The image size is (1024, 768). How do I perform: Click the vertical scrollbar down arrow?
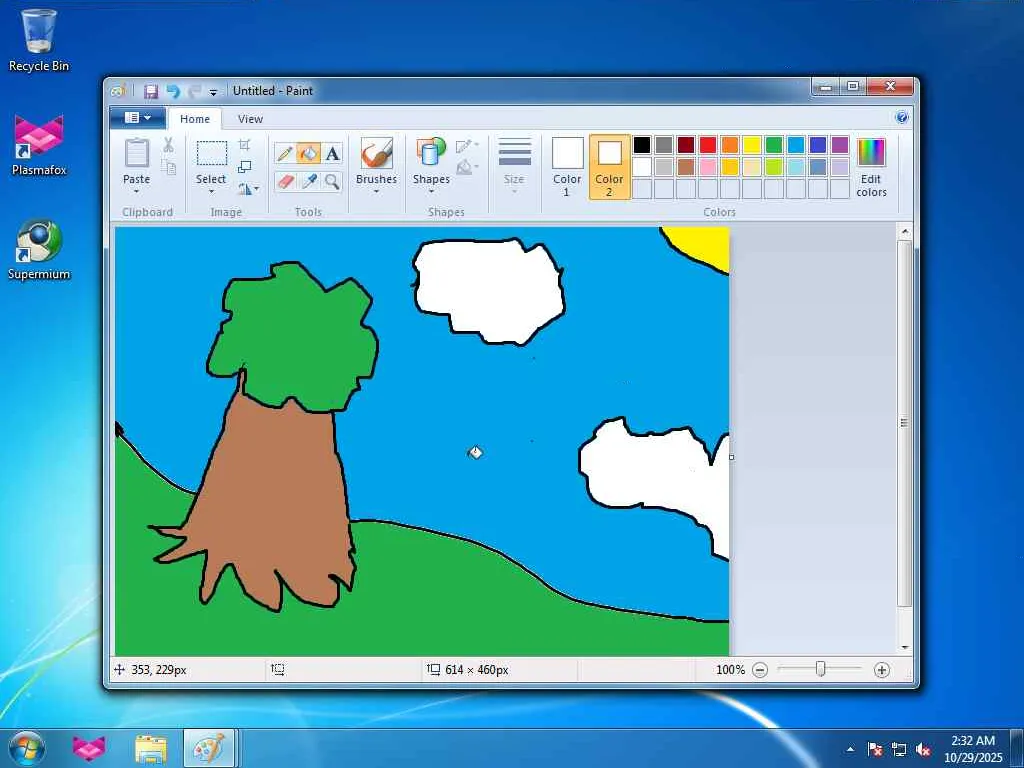[x=904, y=647]
